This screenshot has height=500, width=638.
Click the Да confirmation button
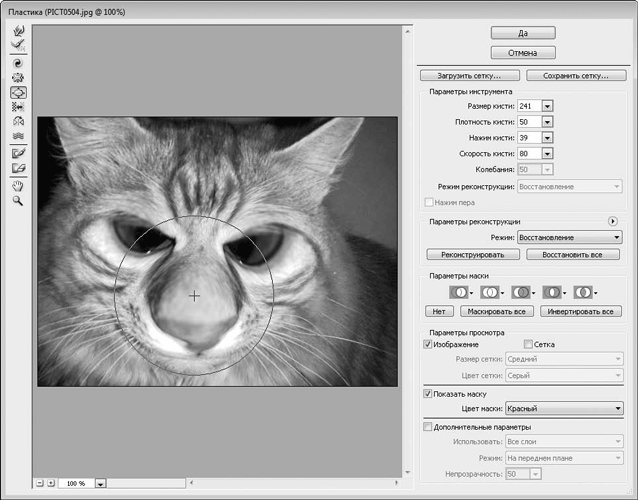(x=523, y=32)
